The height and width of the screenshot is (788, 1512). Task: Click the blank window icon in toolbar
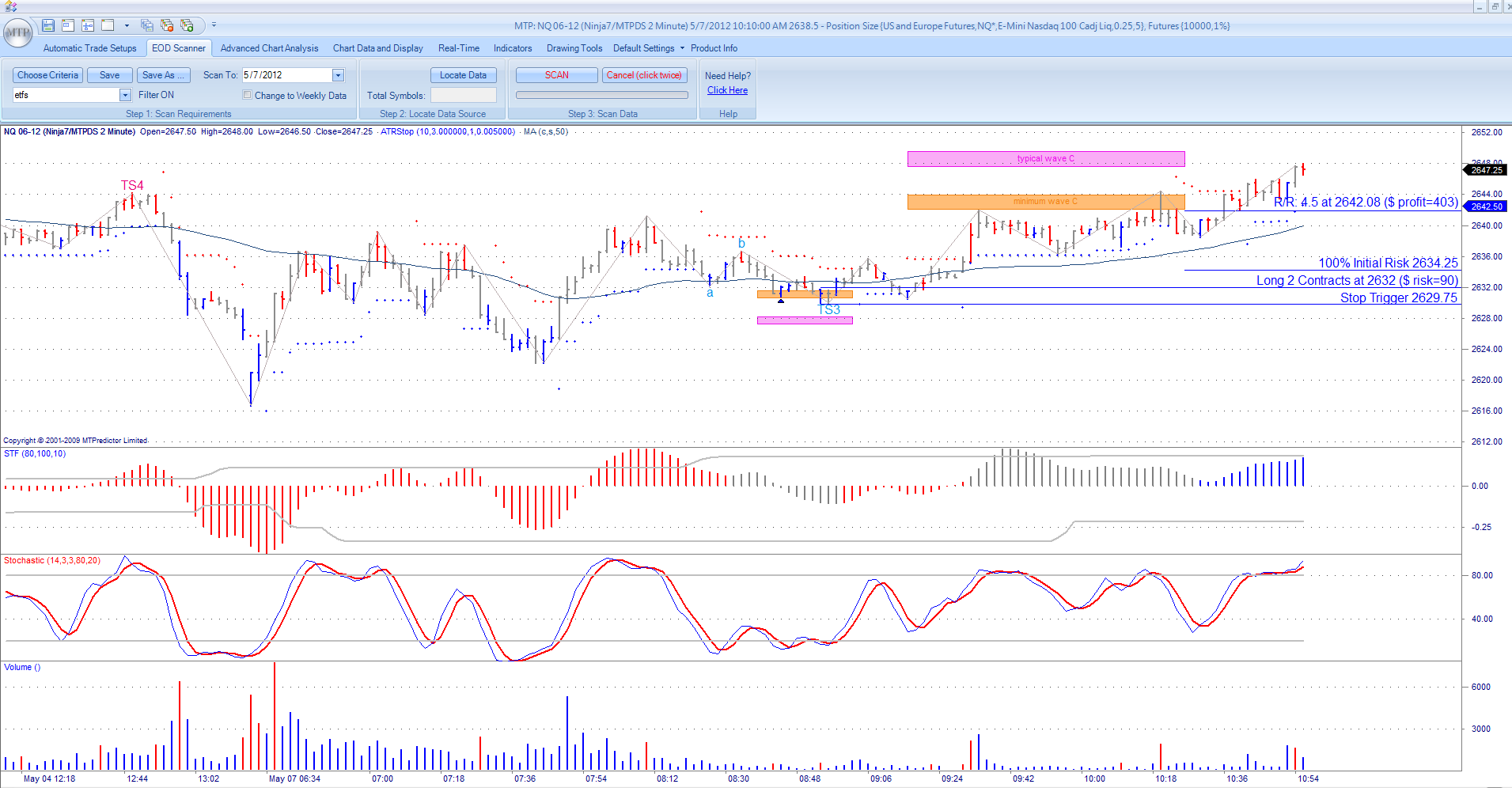pos(108,25)
